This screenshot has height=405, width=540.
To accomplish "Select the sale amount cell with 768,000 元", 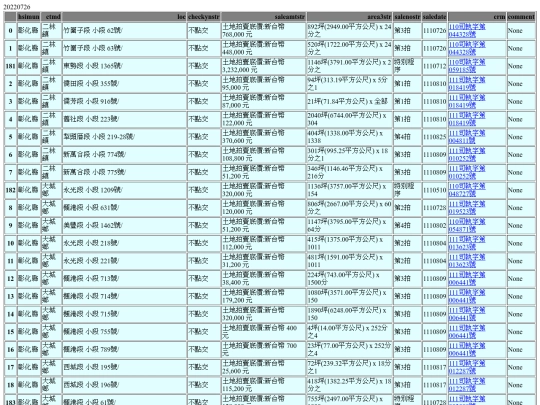I will pos(263,31).
